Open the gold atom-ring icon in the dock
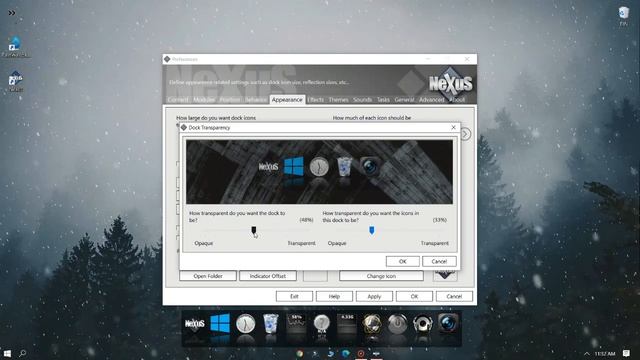The height and width of the screenshot is (360, 640). (372, 324)
